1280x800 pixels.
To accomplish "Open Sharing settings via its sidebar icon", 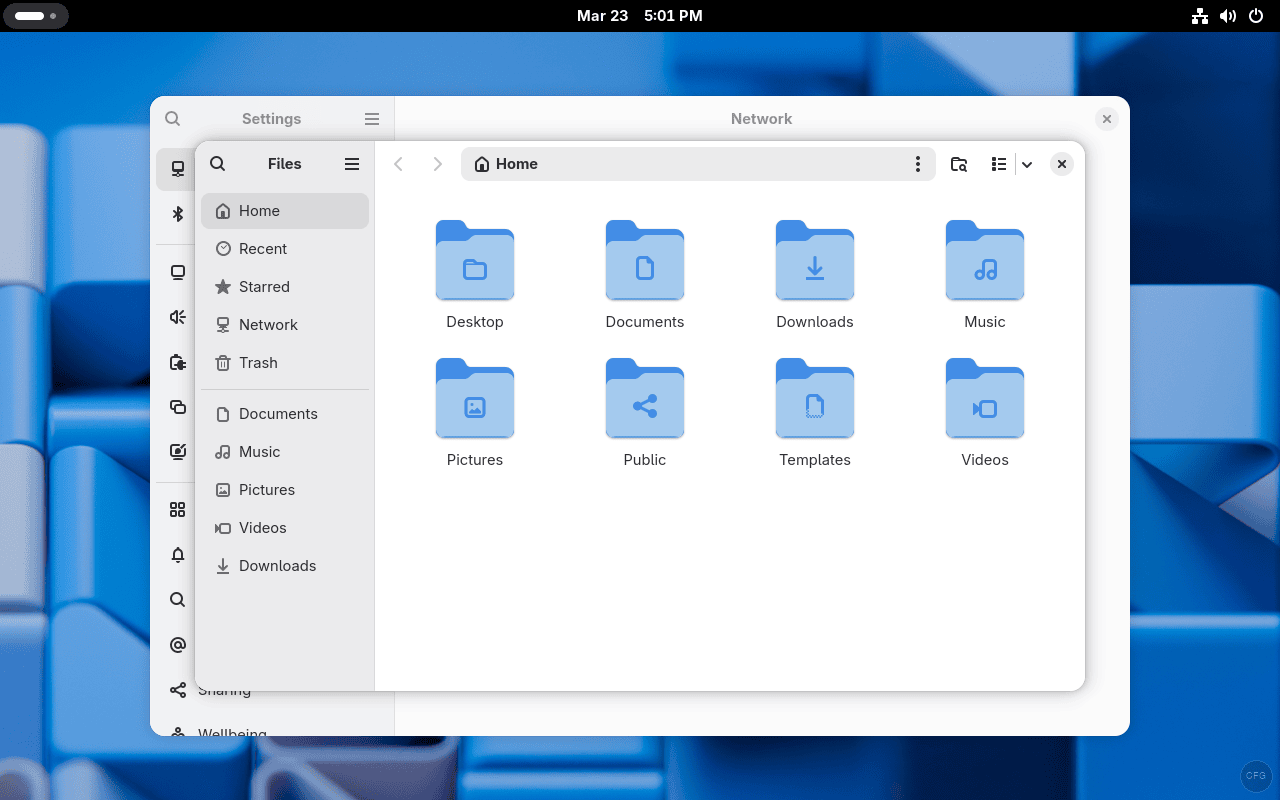I will 177,690.
